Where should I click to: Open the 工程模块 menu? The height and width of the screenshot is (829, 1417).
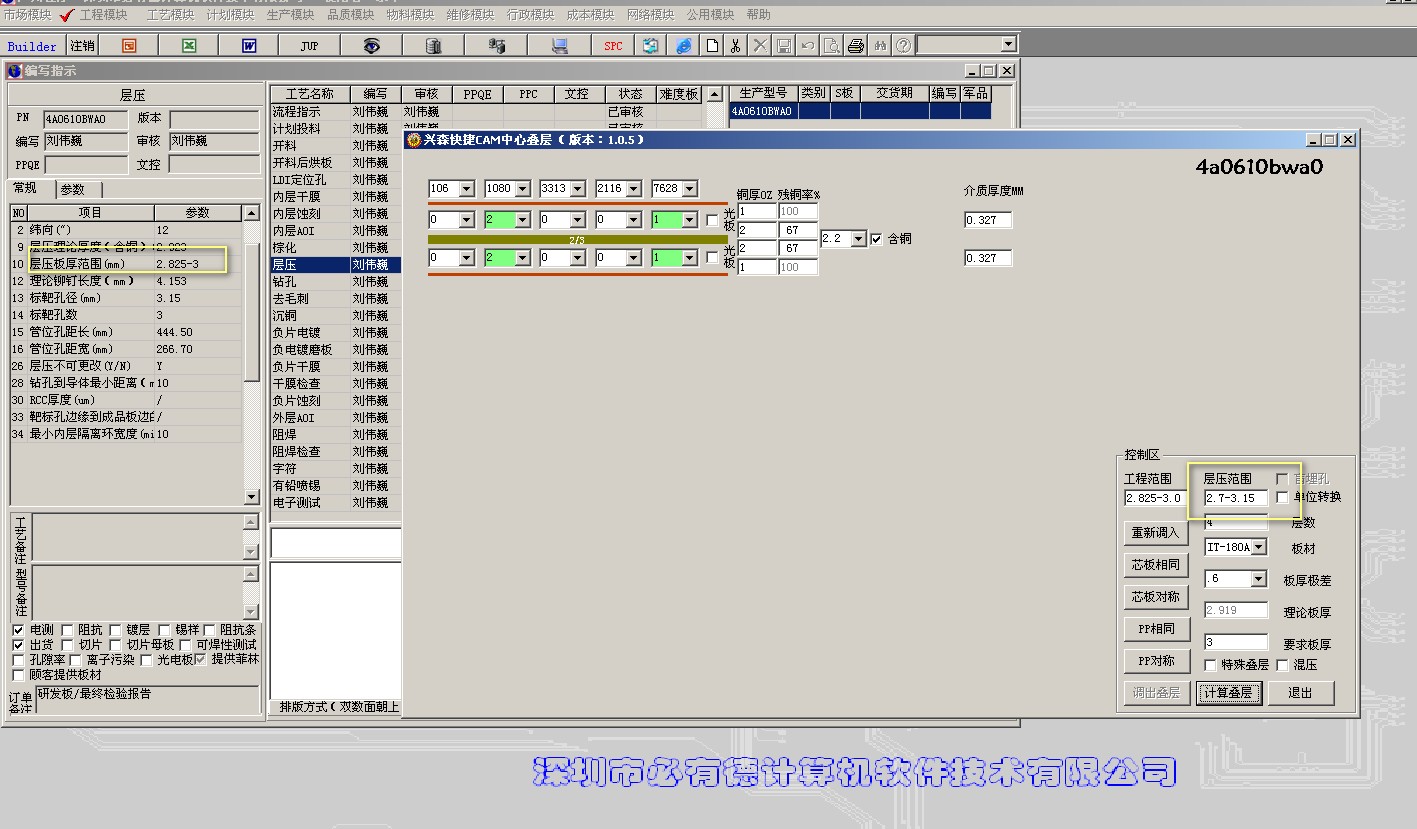pos(103,15)
